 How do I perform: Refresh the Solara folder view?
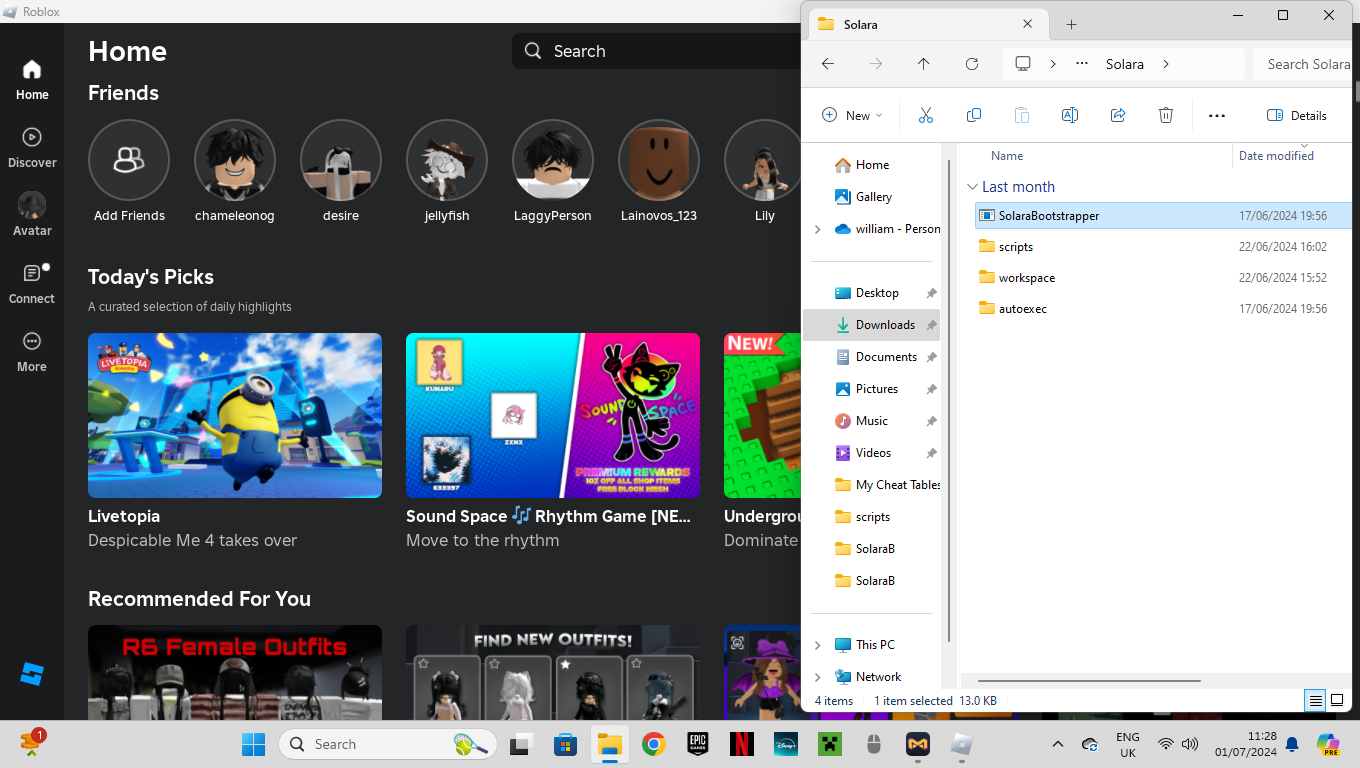pyautogui.click(x=972, y=64)
